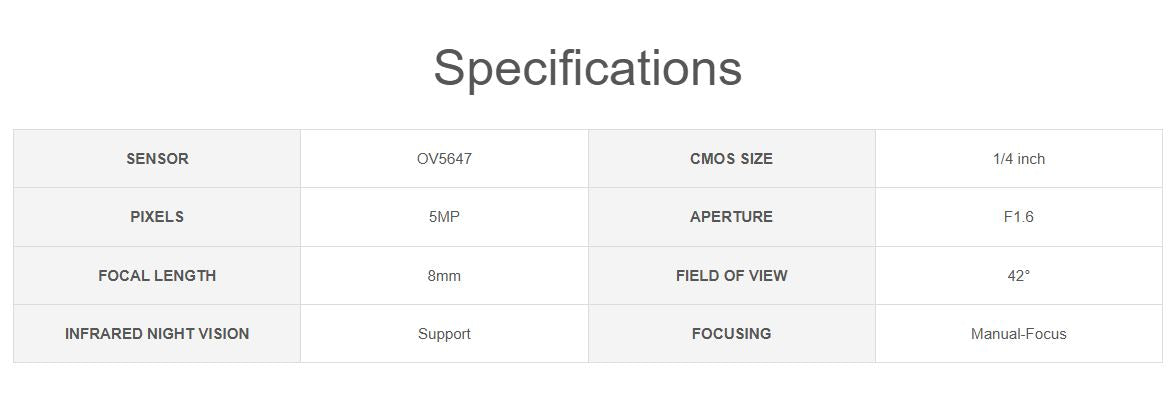Select the Manual-Focus value
1176x402 pixels.
(x=1018, y=334)
